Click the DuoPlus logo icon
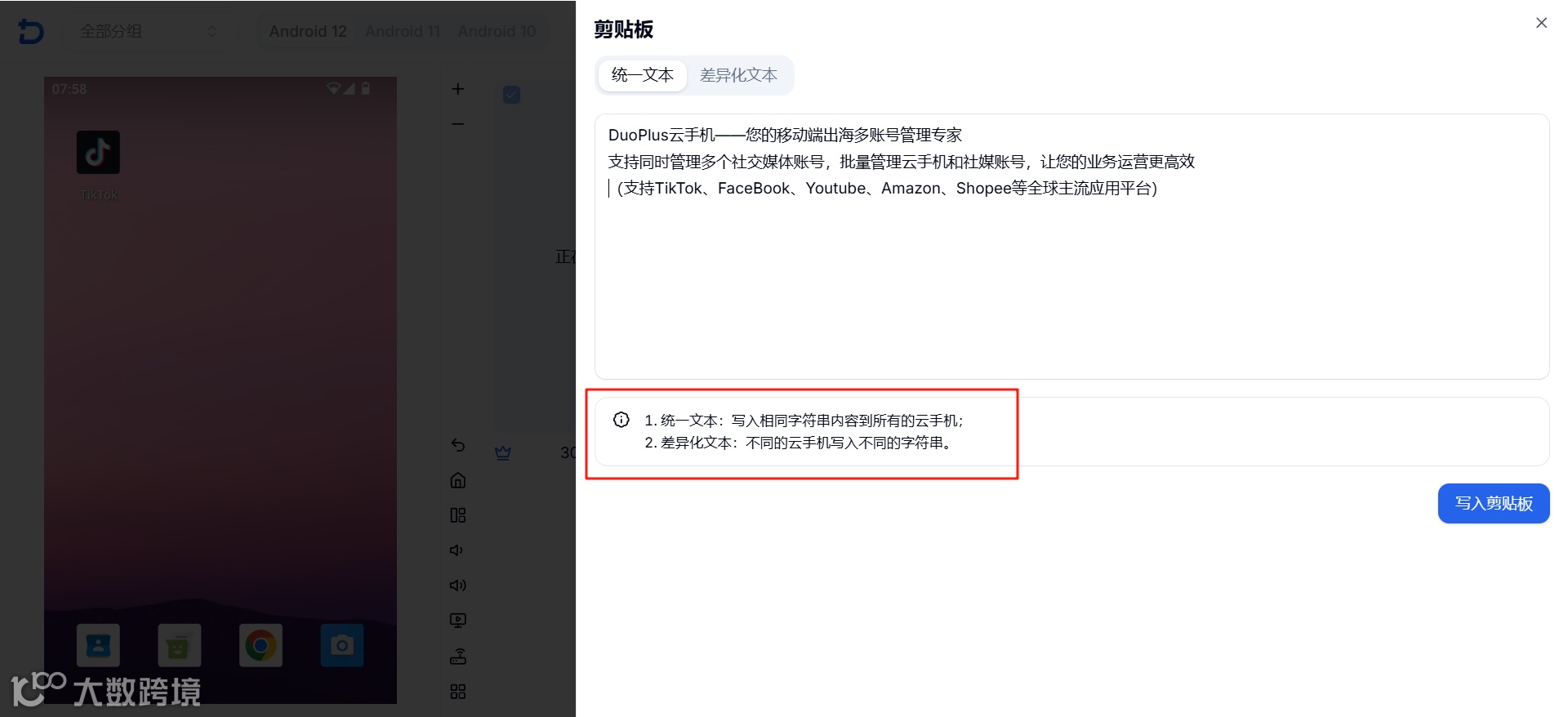Image resolution: width=1568 pixels, height=717 pixels. pos(31,31)
